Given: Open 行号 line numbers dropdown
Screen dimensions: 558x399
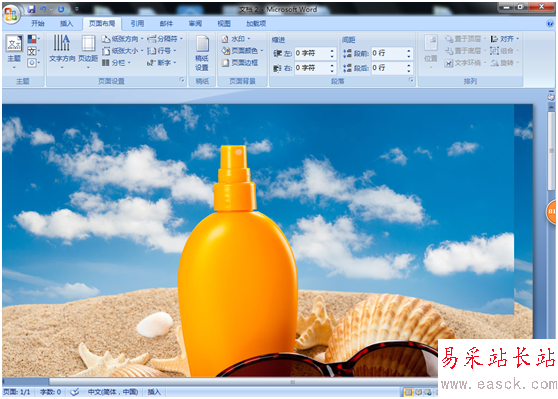Looking at the screenshot, I should [x=162, y=51].
